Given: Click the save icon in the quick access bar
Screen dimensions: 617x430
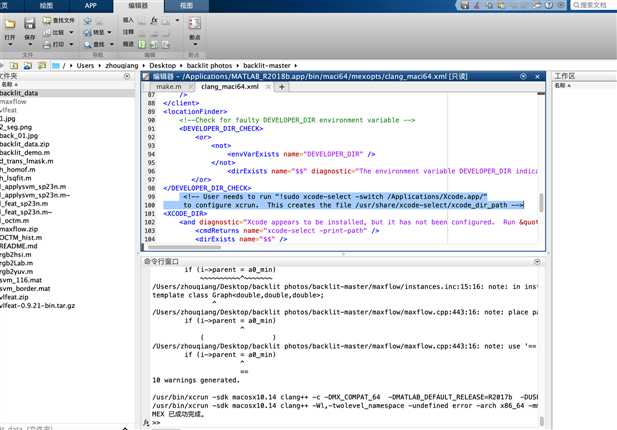Looking at the screenshot, I should 465,5.
